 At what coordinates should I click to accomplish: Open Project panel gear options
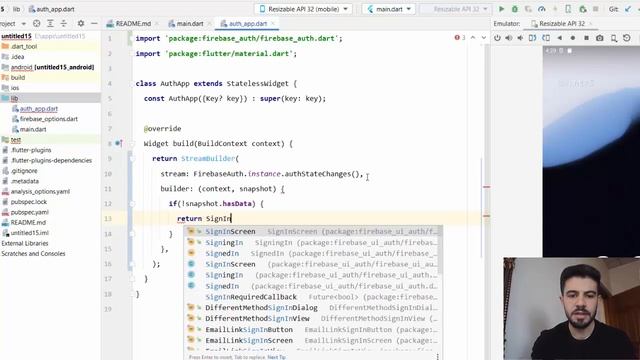point(81,24)
